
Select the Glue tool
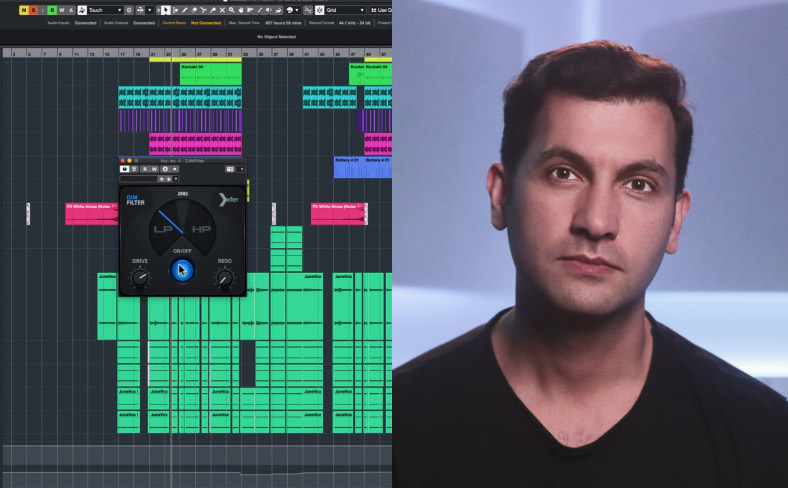click(213, 10)
